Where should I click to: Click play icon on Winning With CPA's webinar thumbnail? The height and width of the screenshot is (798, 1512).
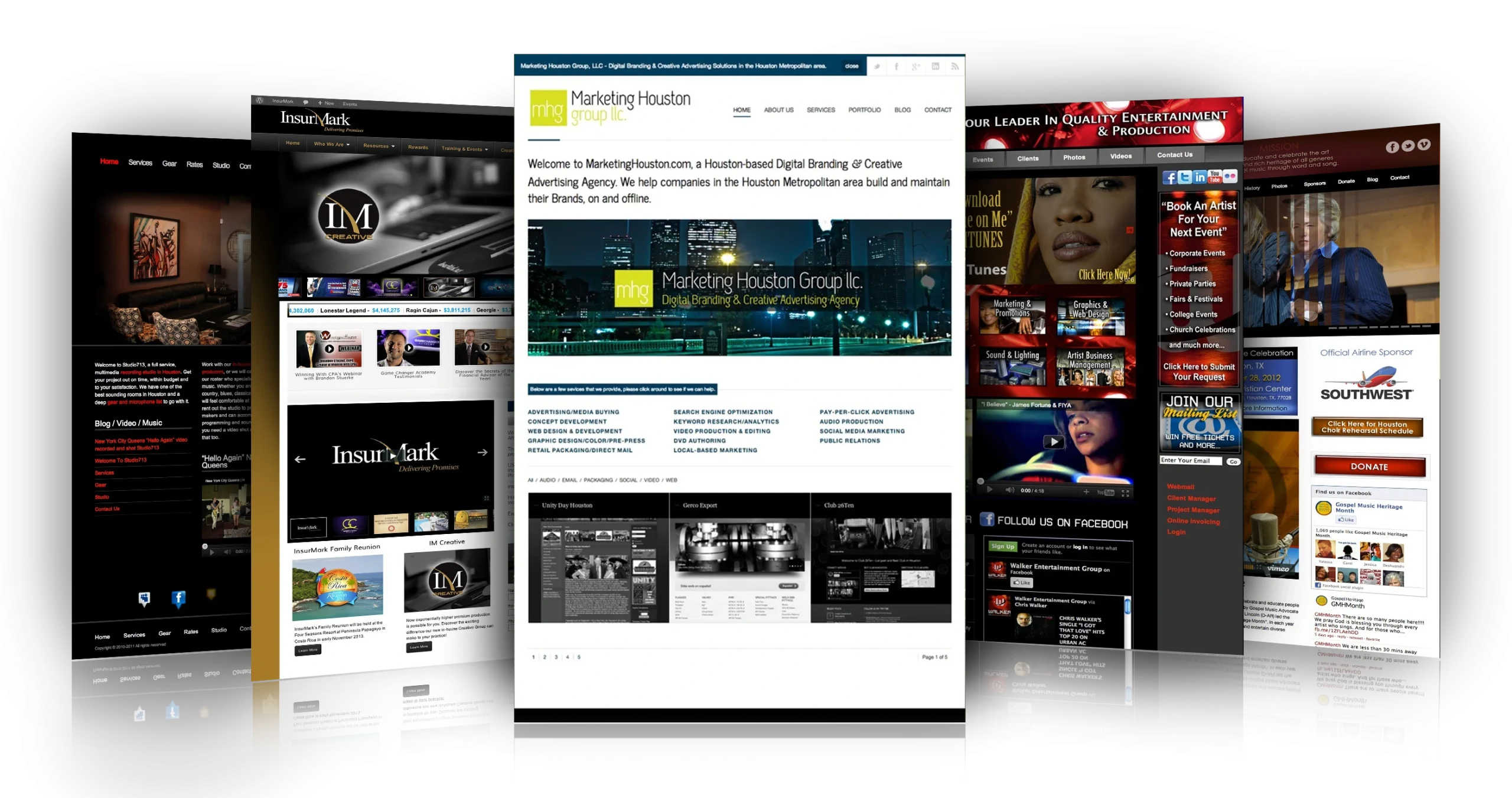tap(330, 348)
